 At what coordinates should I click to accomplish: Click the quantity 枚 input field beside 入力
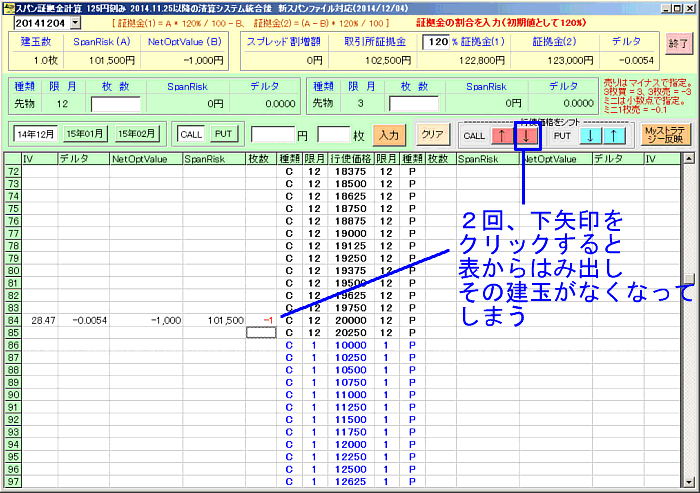(333, 134)
